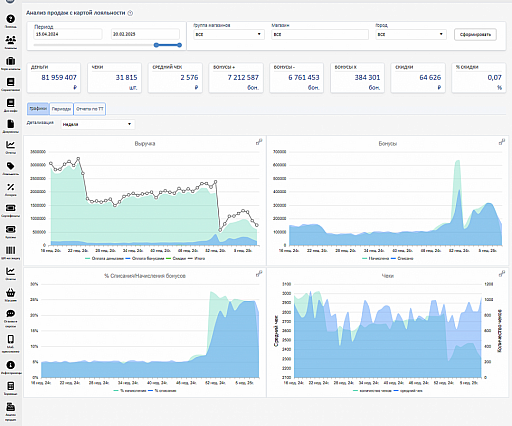The image size is (512, 426).
Task: Click the Бонусы + value 7 212 587
Action: click(243, 78)
